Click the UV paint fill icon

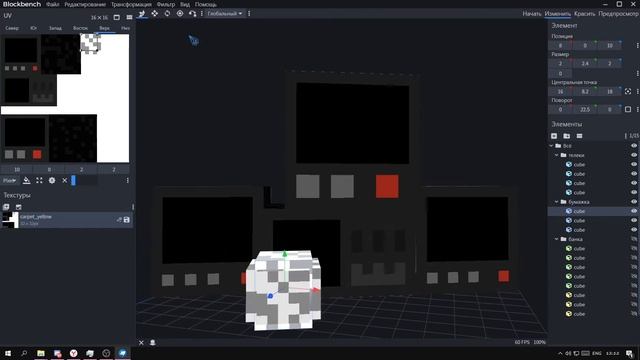pyautogui.click(x=27, y=180)
